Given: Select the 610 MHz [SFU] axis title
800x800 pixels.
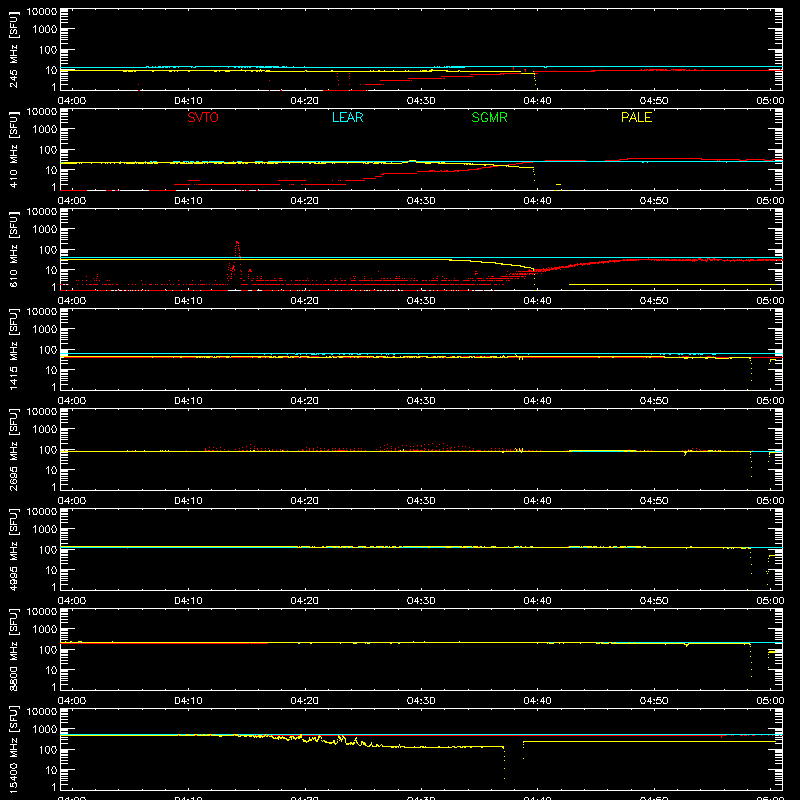Looking at the screenshot, I should (14, 249).
